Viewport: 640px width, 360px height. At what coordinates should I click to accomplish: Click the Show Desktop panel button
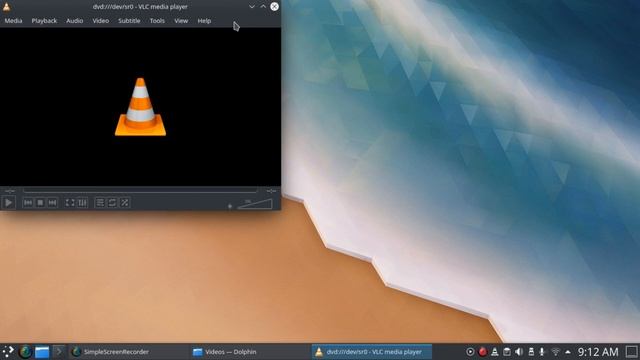[631, 352]
